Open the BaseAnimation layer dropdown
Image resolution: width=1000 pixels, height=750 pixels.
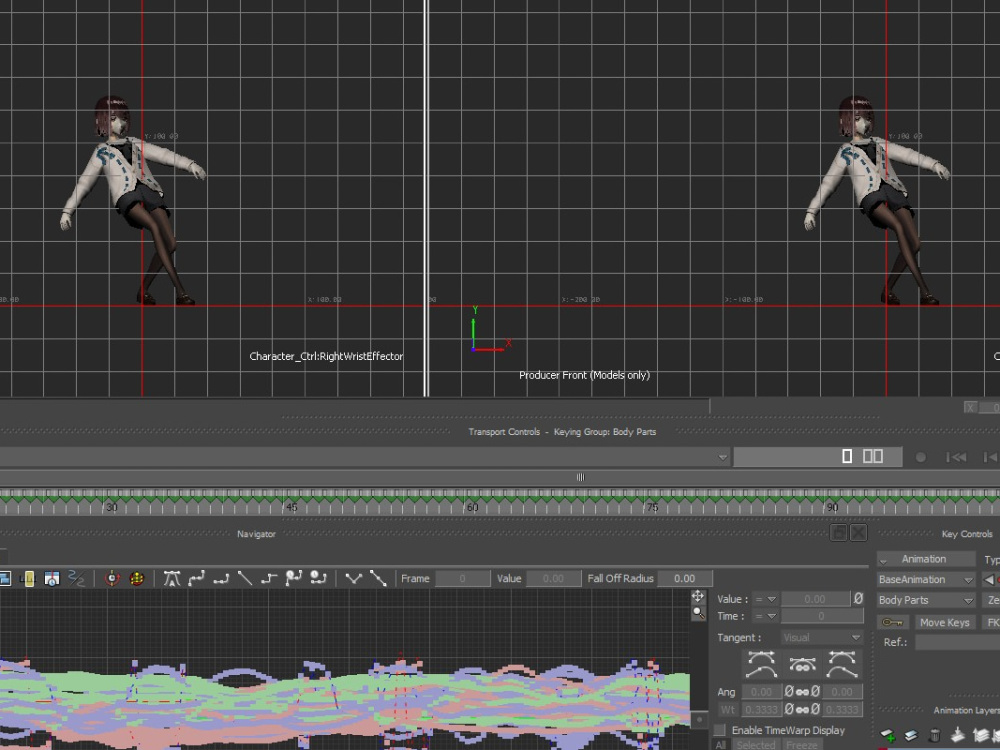coord(926,579)
